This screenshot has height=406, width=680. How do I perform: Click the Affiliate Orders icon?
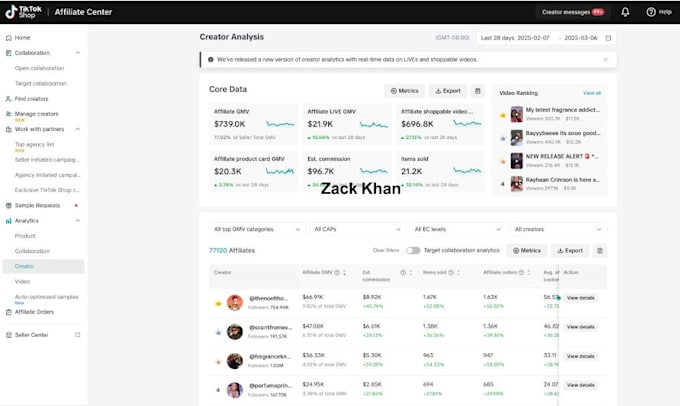pyautogui.click(x=8, y=312)
